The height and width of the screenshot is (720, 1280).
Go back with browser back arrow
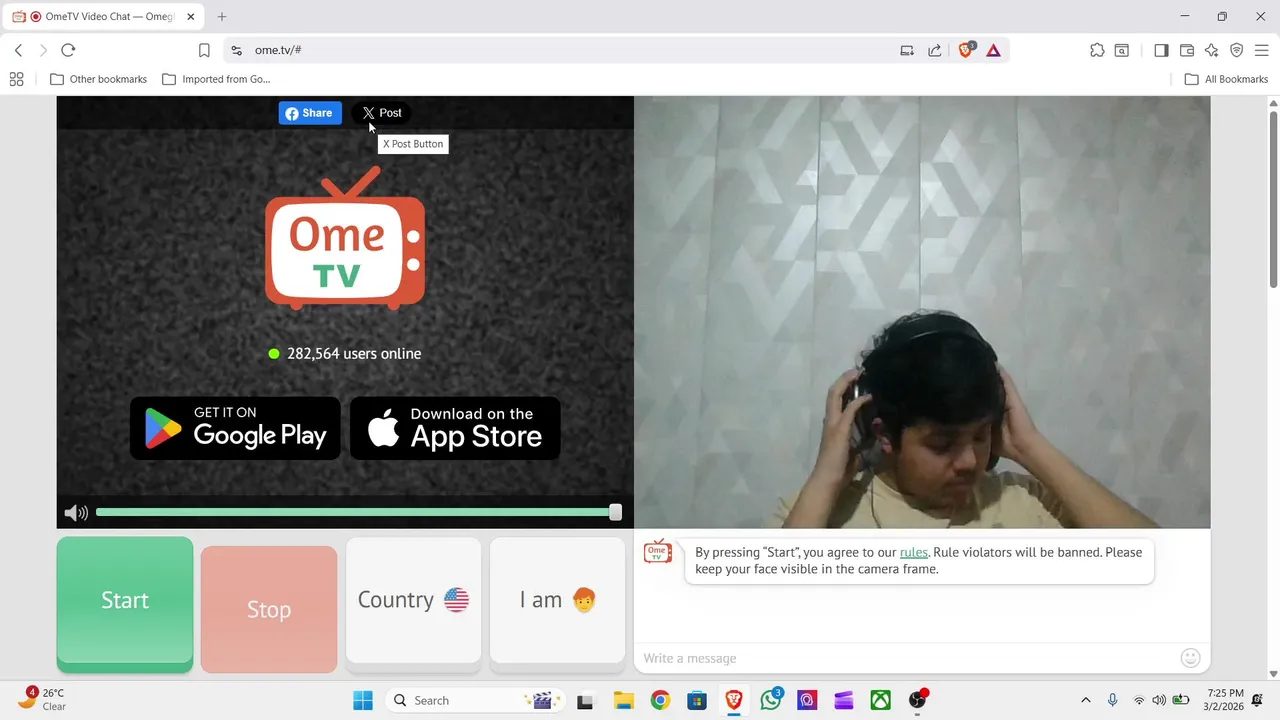[x=18, y=50]
